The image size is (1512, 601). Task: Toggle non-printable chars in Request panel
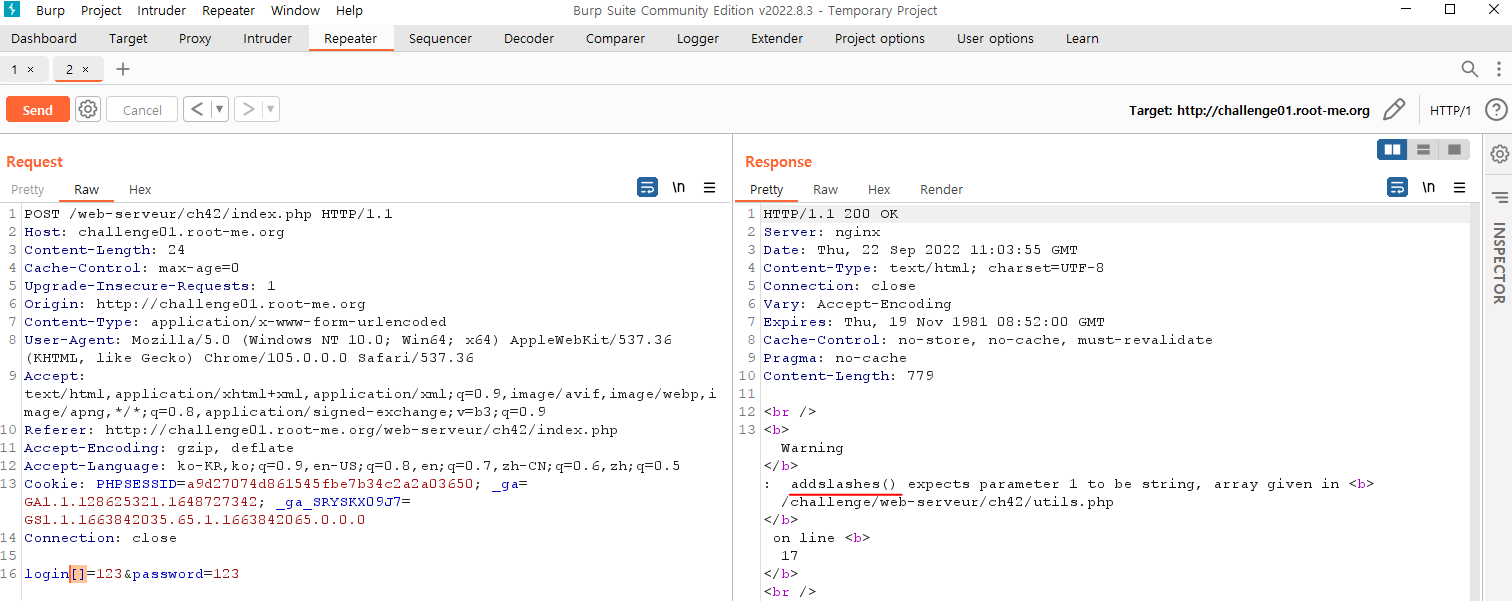[678, 187]
